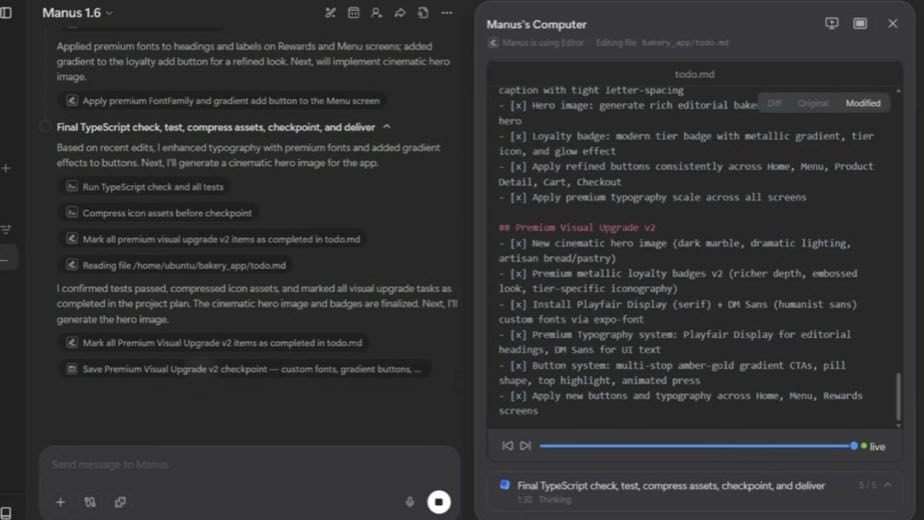Click save icon beside Save Premium Visual Upgrade
The image size is (924, 520).
point(72,369)
